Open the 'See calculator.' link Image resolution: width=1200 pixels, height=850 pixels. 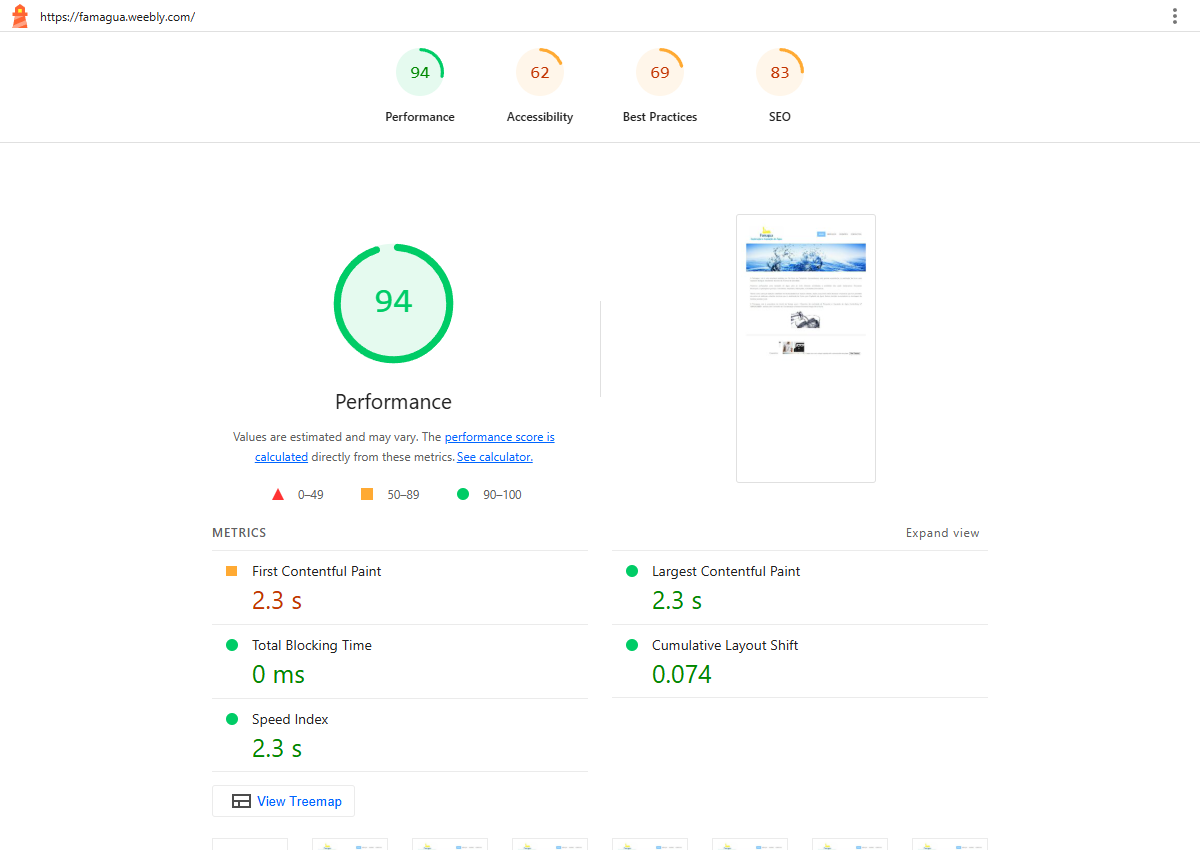click(x=495, y=457)
